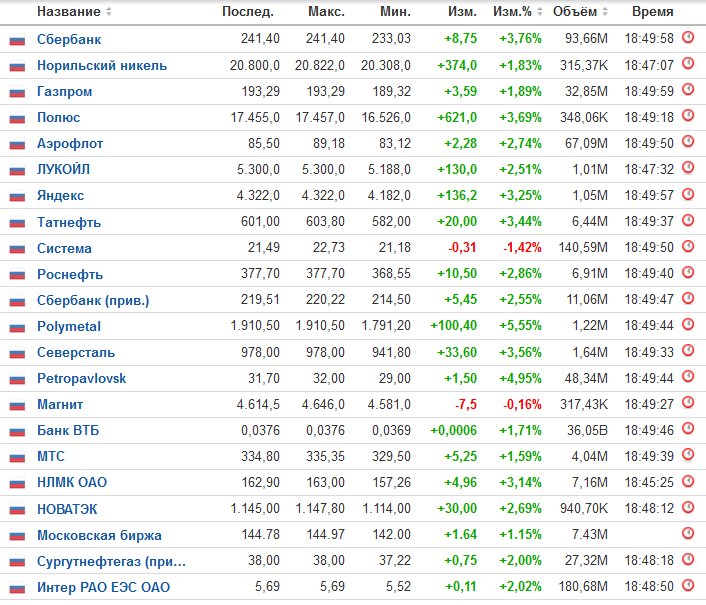Click the clock icon in Интер РАО row
706x605 pixels.
pos(688,585)
